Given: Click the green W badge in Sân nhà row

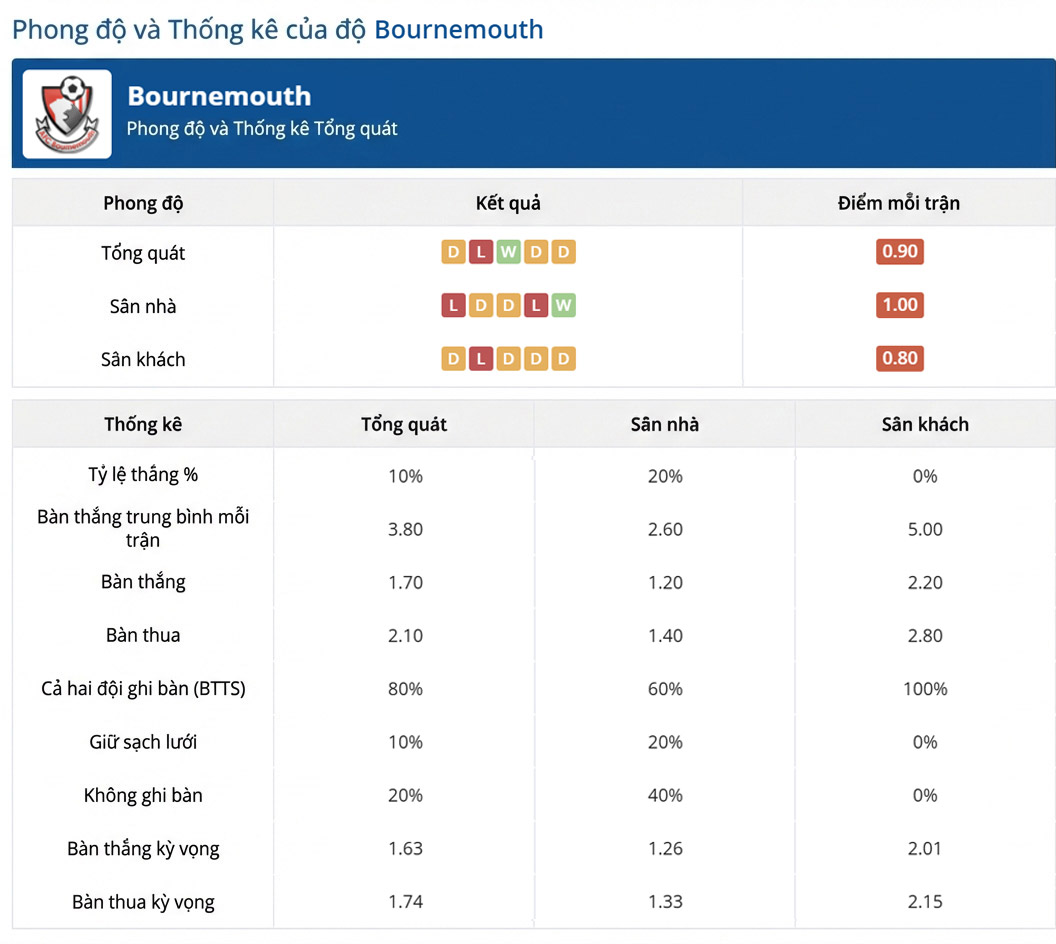Looking at the screenshot, I should 564,305.
